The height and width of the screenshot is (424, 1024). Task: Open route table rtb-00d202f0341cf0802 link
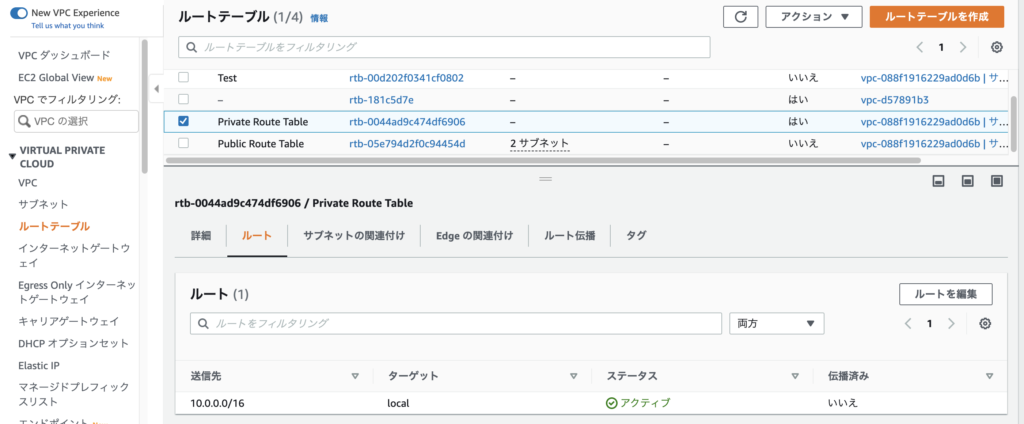point(406,78)
